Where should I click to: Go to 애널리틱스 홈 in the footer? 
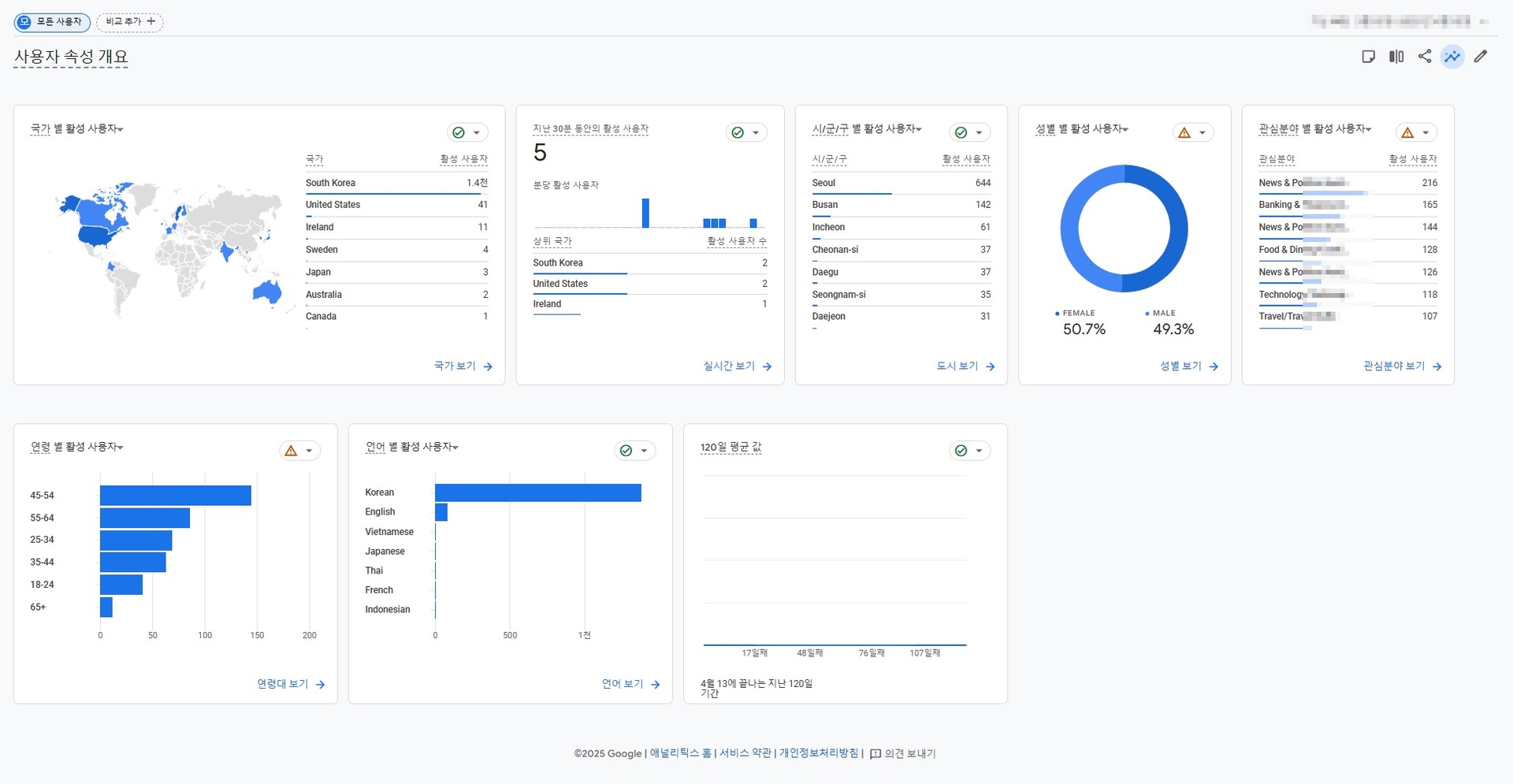tap(681, 754)
